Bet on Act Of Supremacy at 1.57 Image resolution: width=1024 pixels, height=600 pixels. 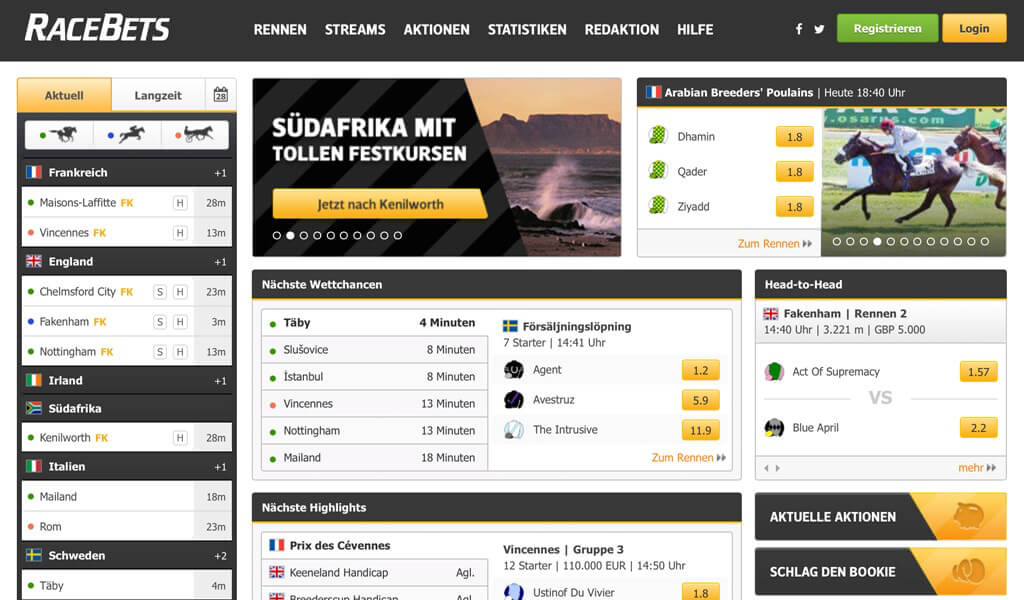pos(978,371)
